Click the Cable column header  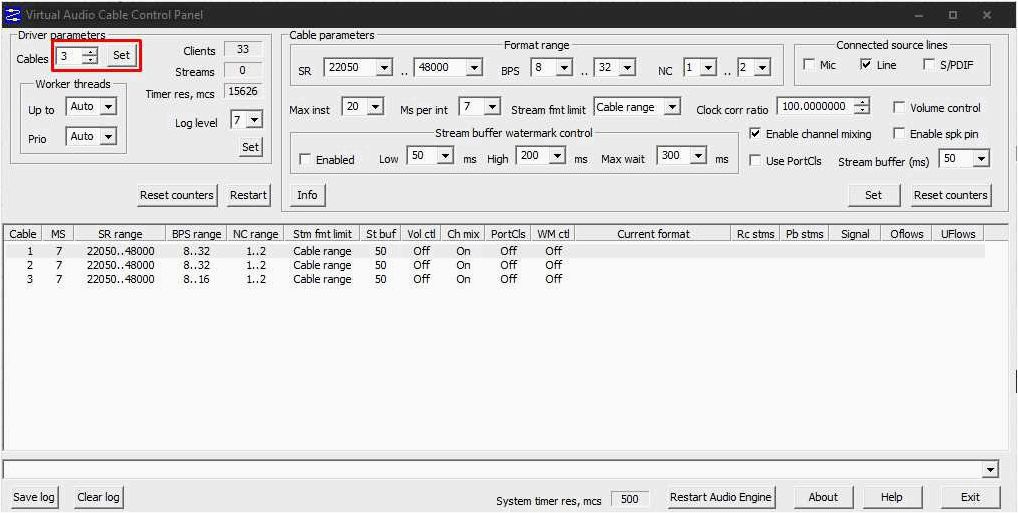(23, 234)
